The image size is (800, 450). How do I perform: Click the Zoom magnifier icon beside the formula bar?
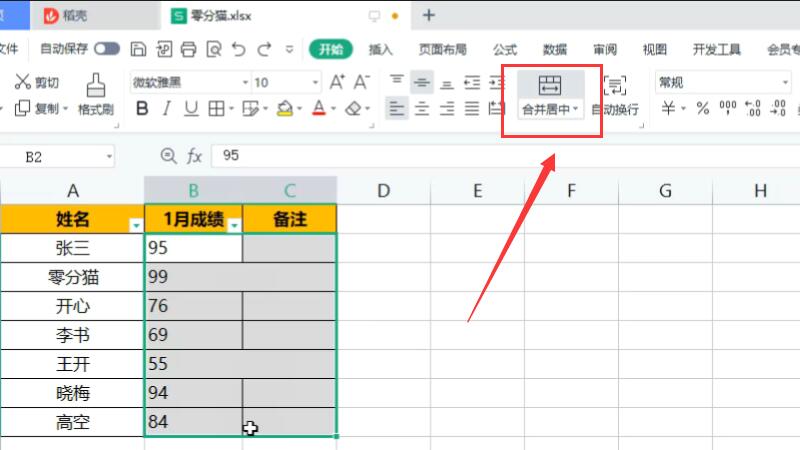(x=167, y=156)
